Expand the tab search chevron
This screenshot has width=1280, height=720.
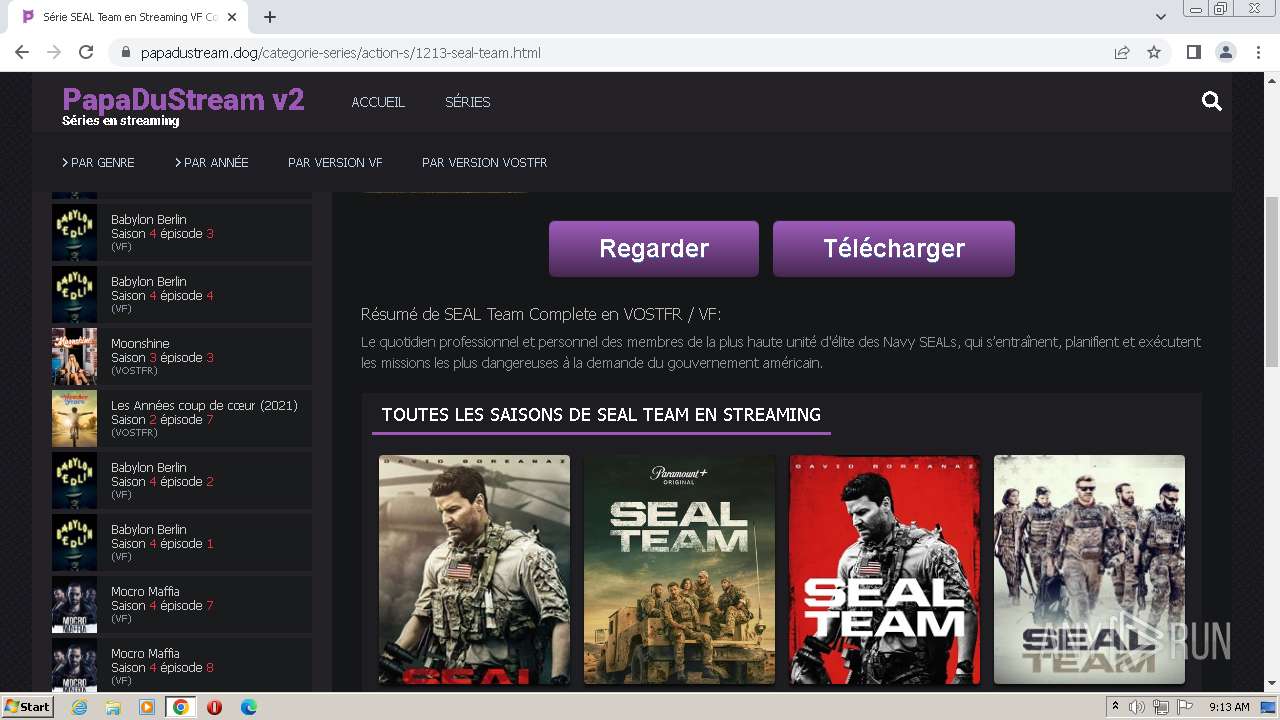[x=1161, y=16]
